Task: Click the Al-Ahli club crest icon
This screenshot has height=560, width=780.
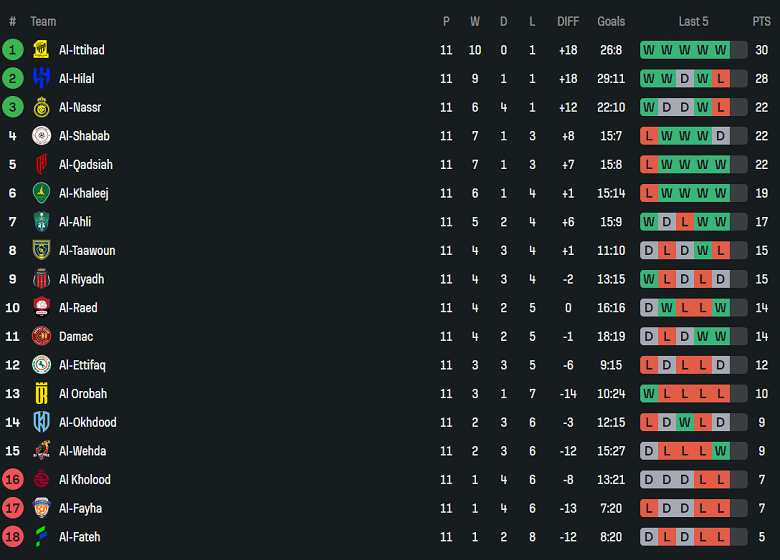Action: pos(41,222)
